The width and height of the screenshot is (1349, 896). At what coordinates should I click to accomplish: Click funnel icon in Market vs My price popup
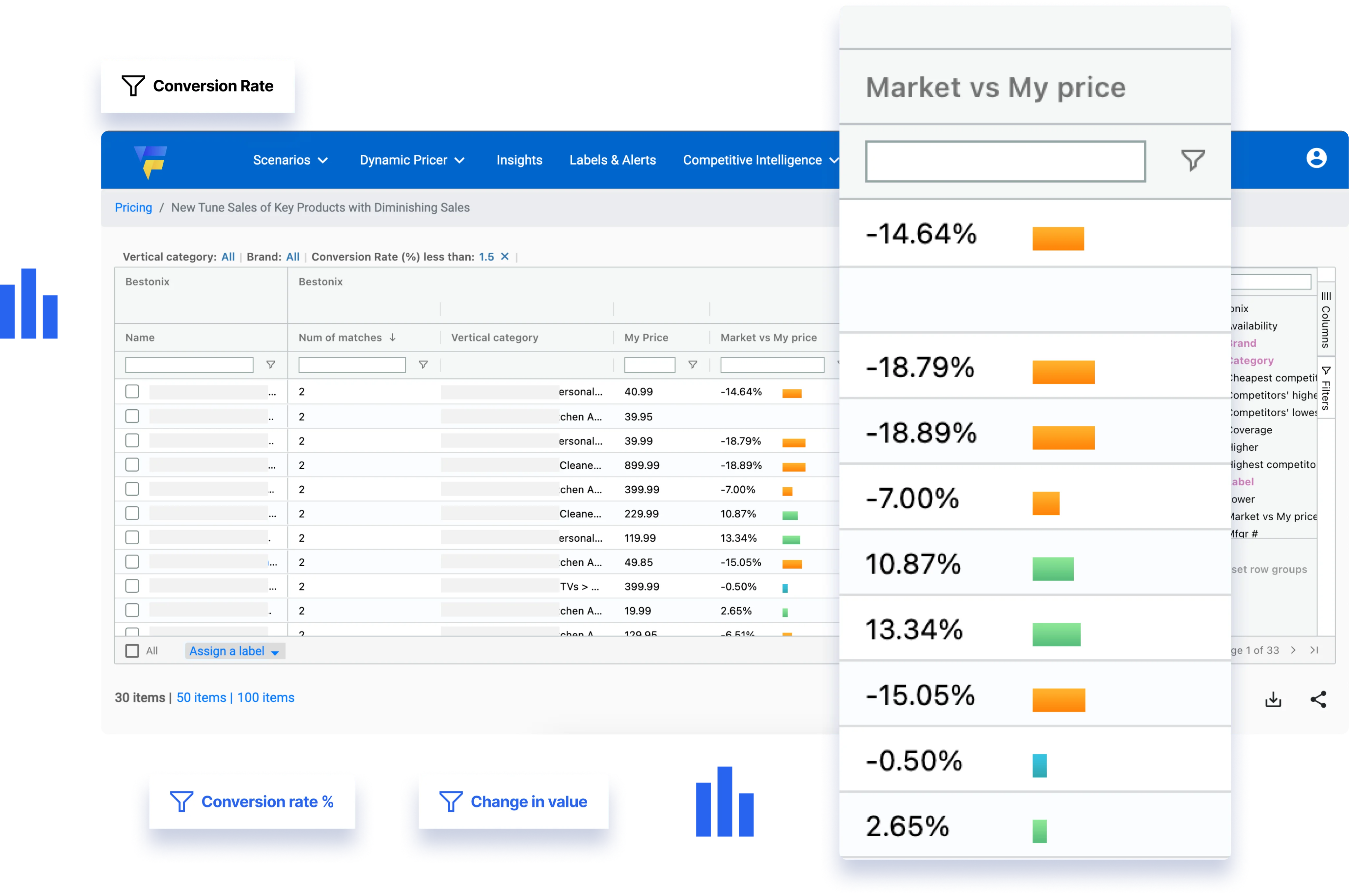coord(1193,161)
